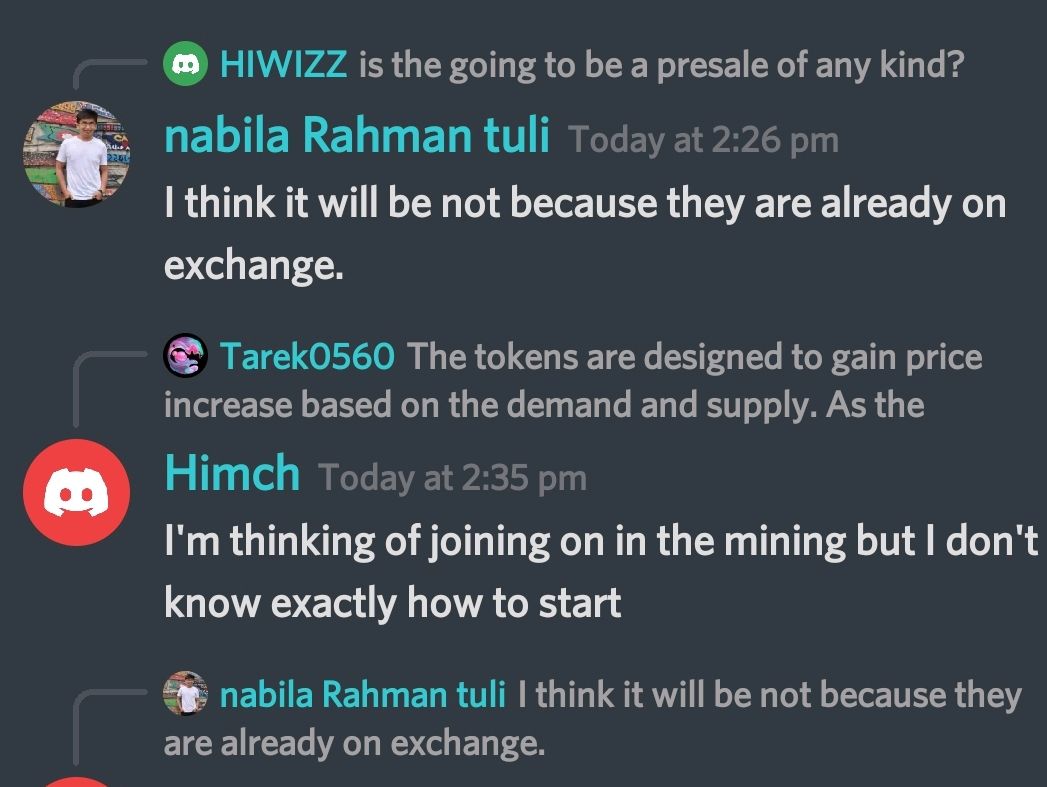Click nabila Rahman tuli name in bottom reply
This screenshot has width=1047, height=787.
363,694
